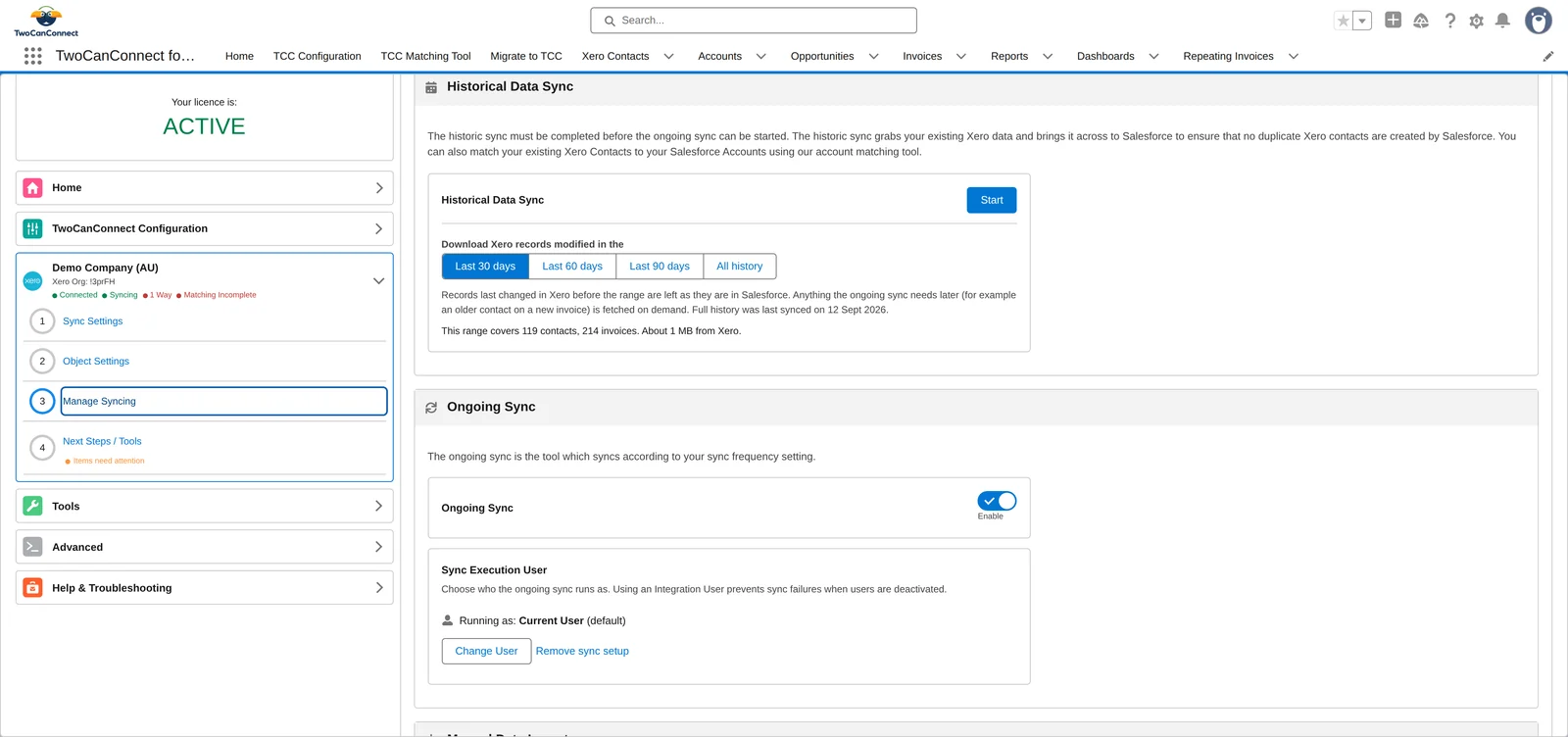Select the Manage Syncing step
This screenshot has width=1568, height=737.
223,401
